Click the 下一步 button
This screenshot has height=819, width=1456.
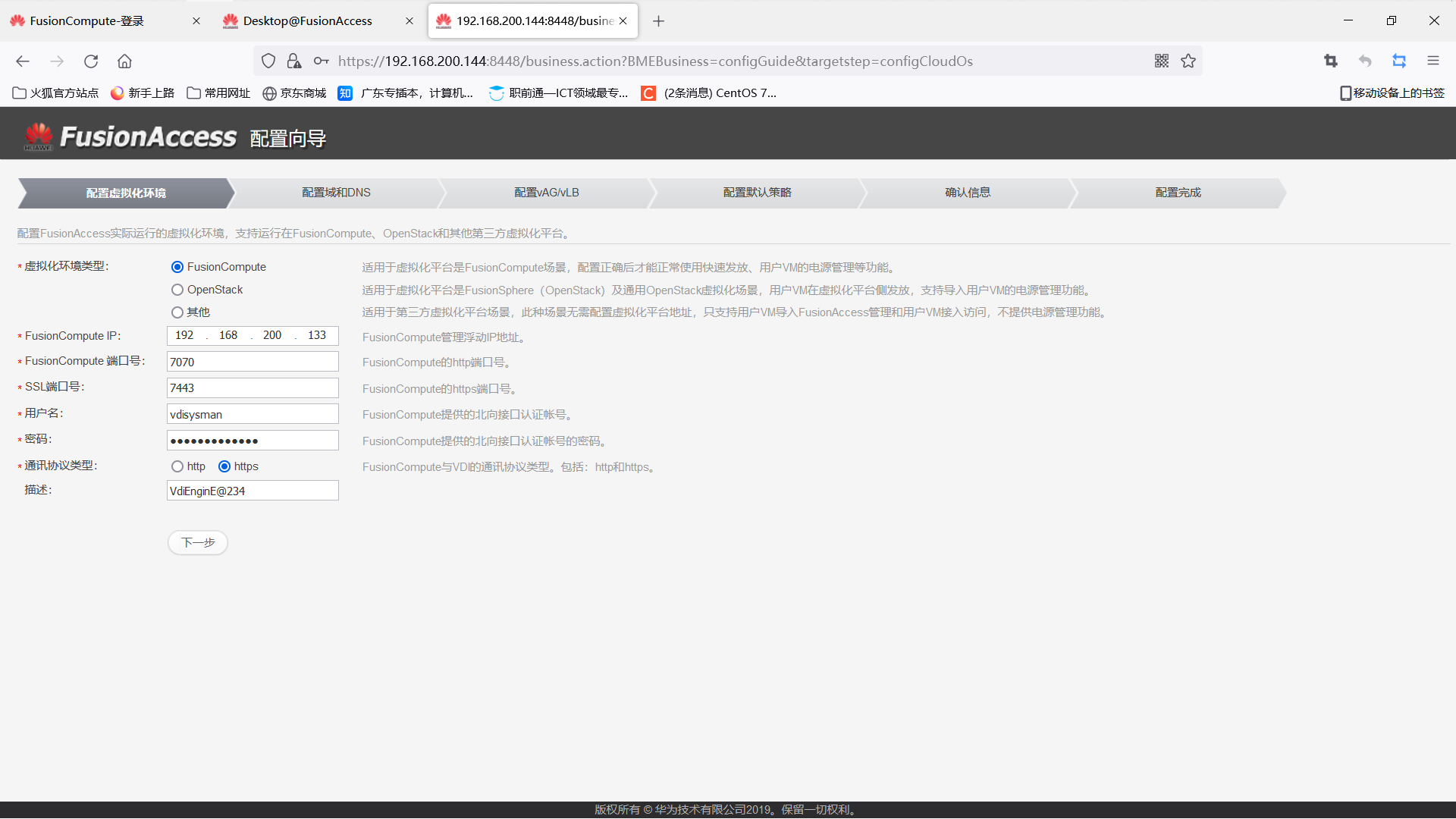pyautogui.click(x=197, y=542)
